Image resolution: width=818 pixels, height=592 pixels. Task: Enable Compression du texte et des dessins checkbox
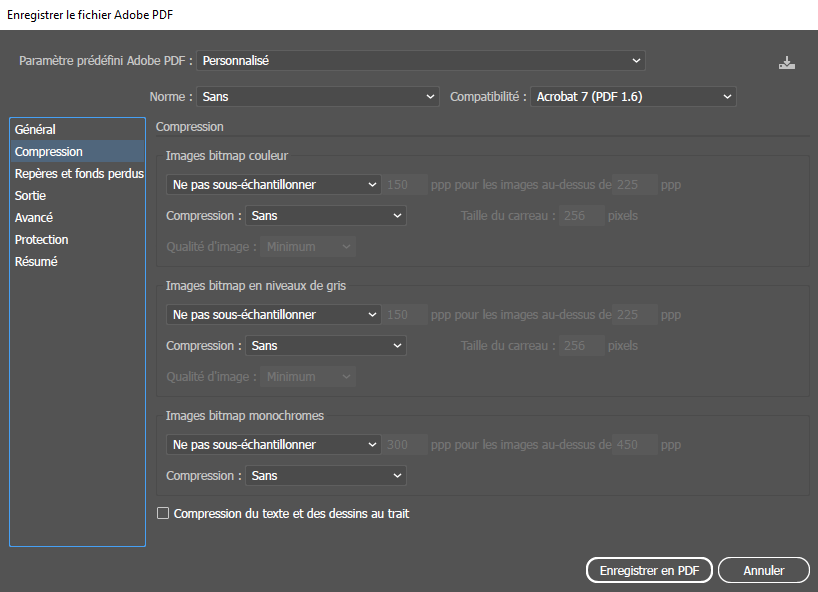(164, 514)
